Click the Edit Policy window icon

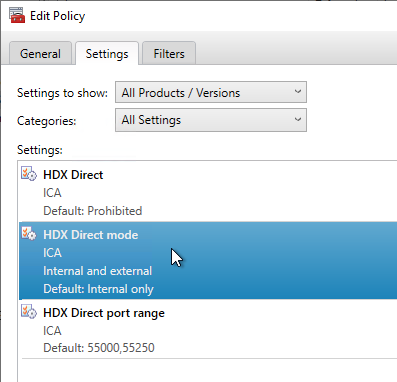click(x=17, y=15)
